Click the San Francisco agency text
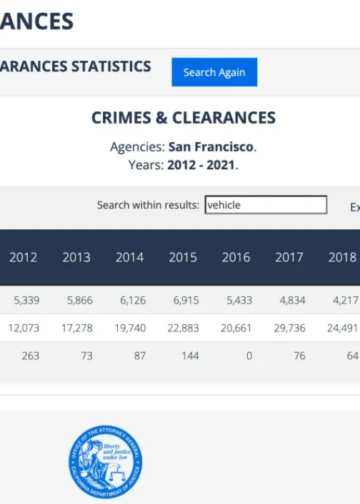Screen dimensions: 360x504 pos(211,147)
